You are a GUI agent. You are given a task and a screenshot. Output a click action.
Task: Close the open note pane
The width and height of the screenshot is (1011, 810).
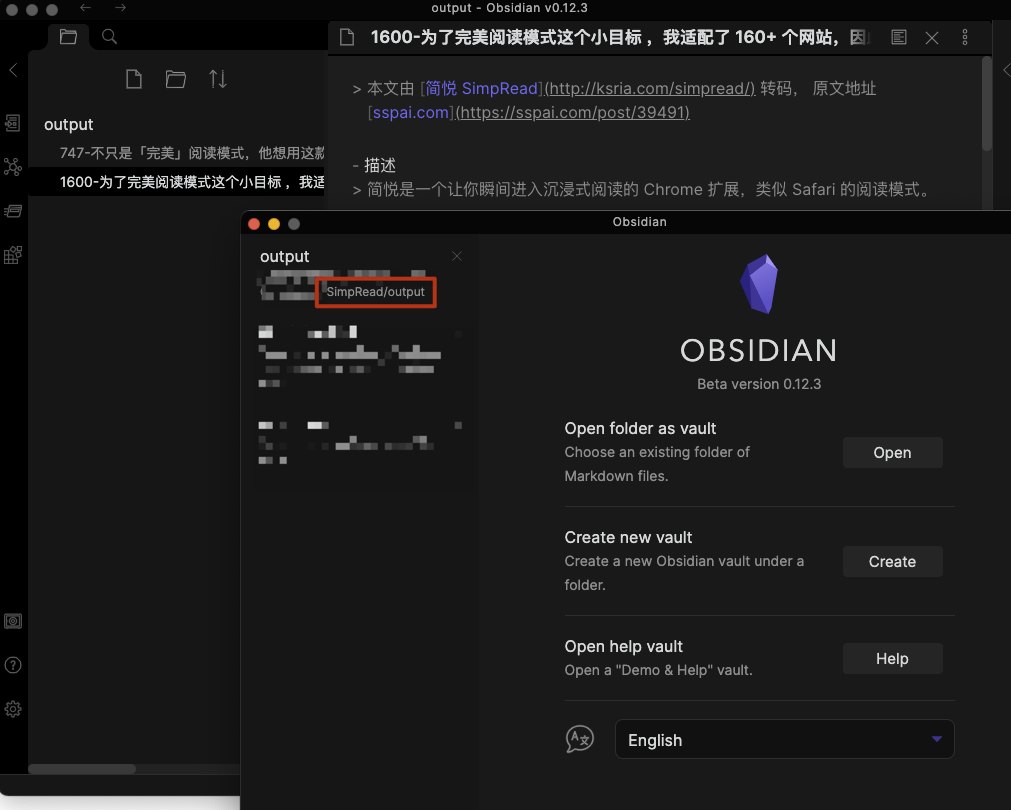[932, 38]
